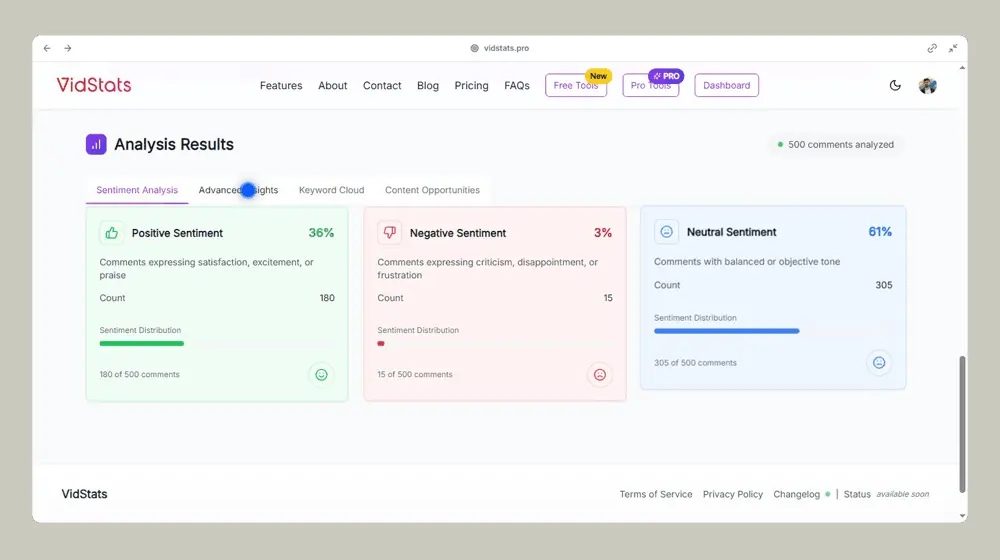
Task: Click the red frowning face icon
Action: (x=599, y=375)
